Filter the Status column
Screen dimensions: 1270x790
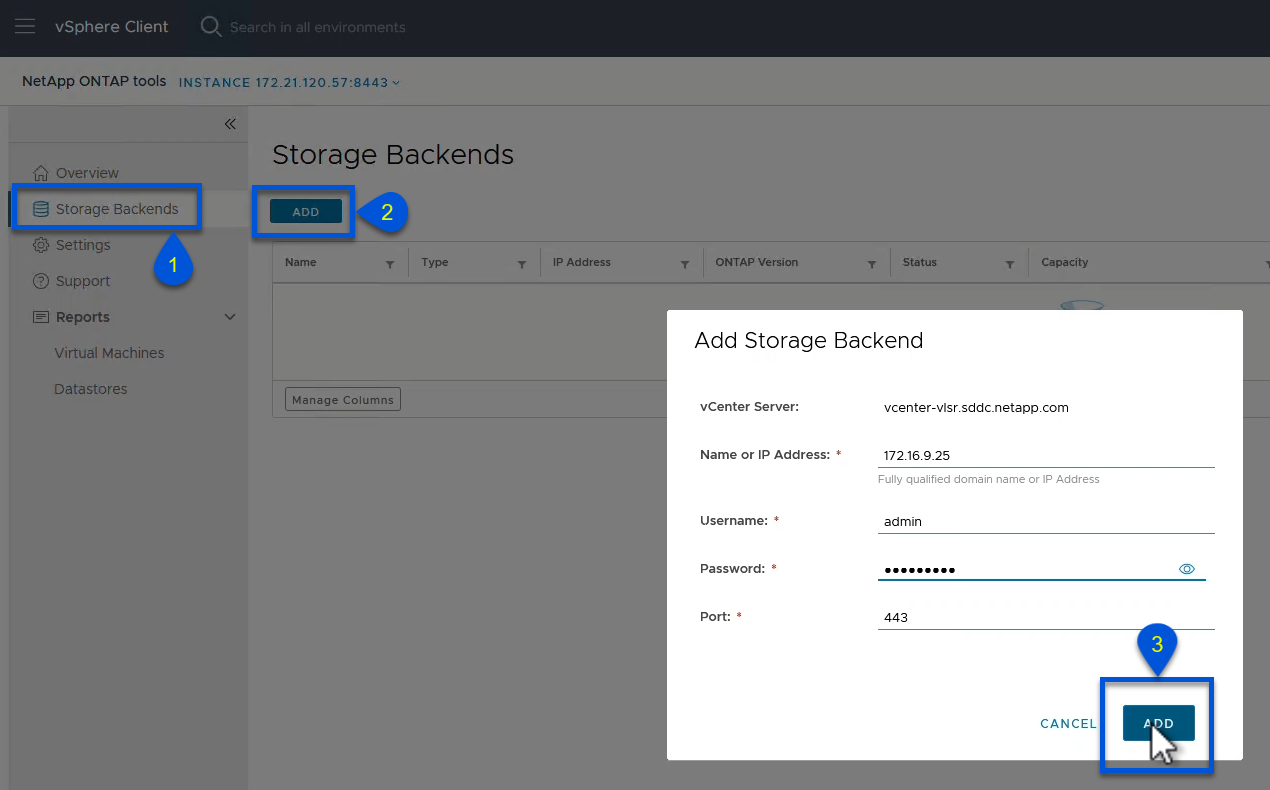point(1010,264)
